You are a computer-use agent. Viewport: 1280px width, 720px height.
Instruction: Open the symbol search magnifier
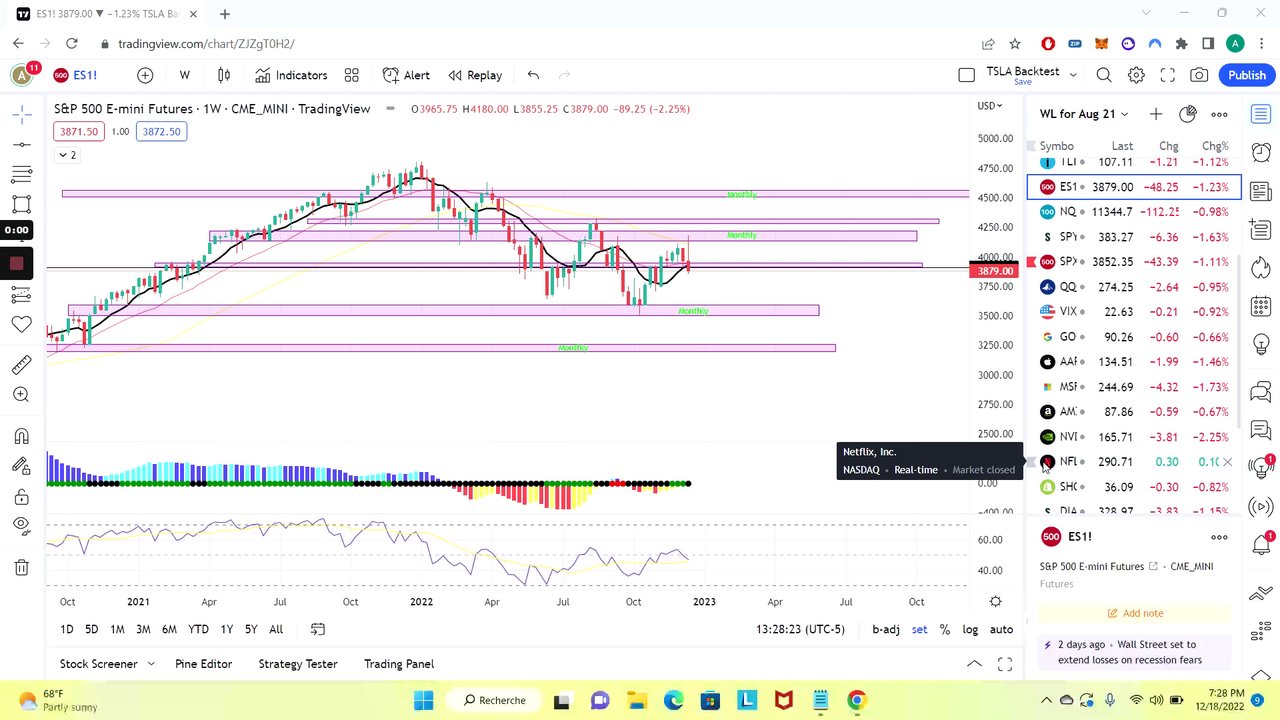(x=1104, y=75)
